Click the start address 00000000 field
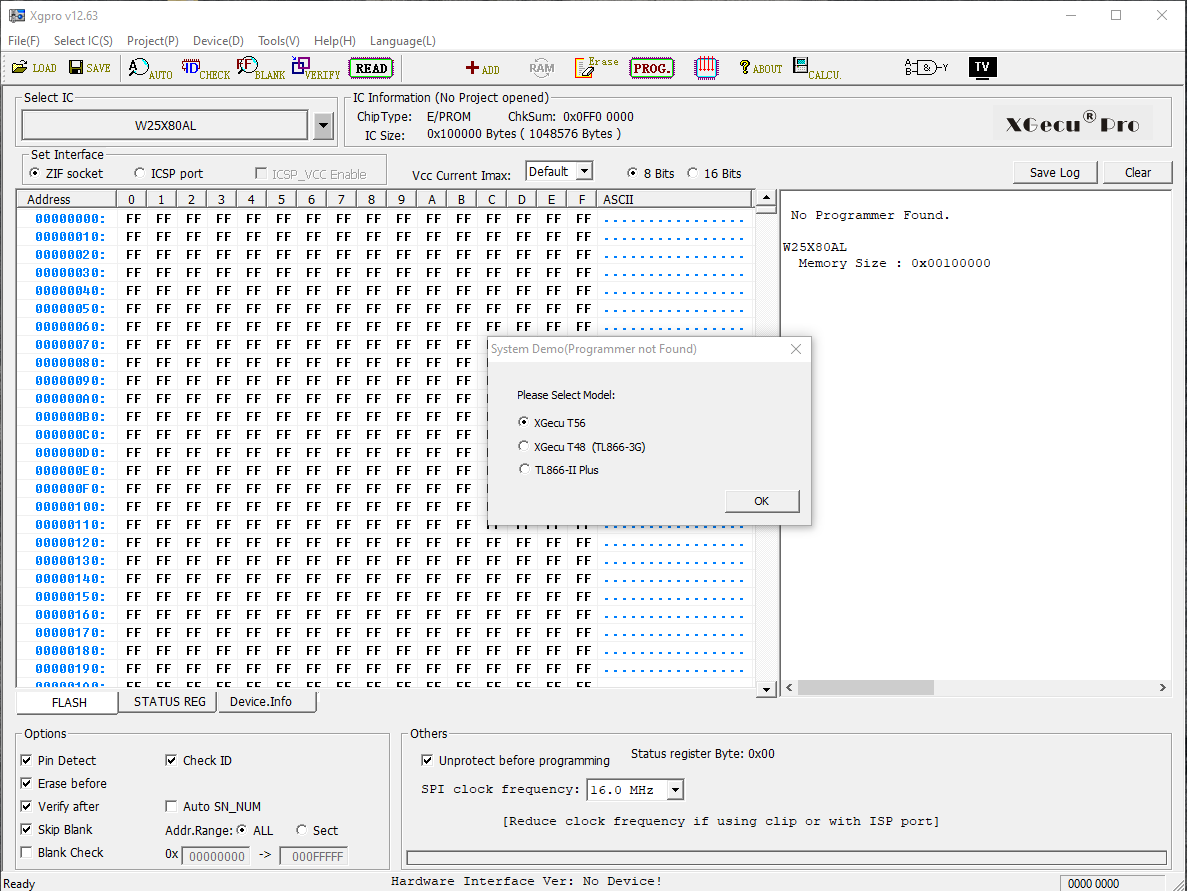Screen dimensions: 1187x891 tap(216, 856)
